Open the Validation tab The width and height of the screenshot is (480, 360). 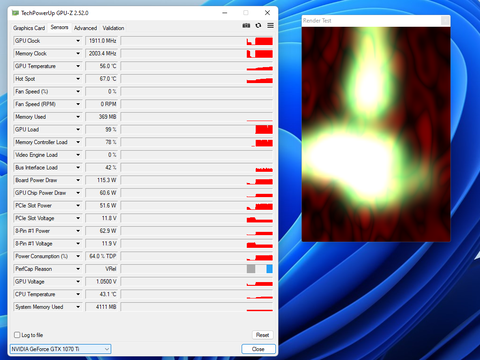click(113, 28)
